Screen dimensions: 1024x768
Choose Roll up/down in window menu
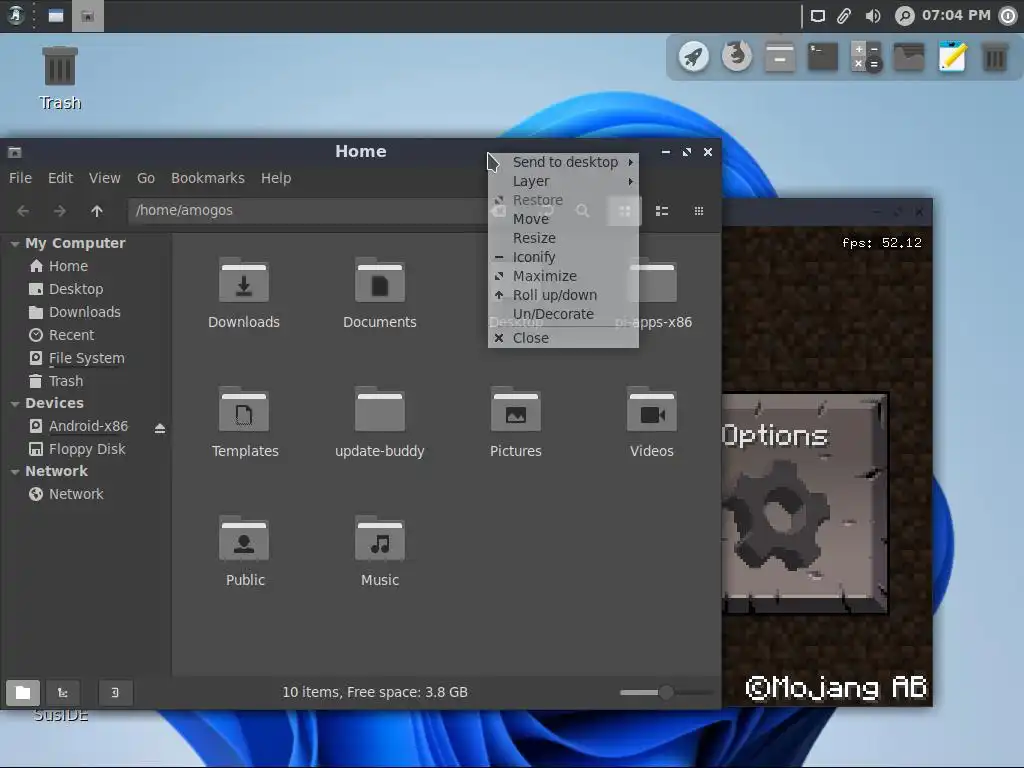coord(563,295)
